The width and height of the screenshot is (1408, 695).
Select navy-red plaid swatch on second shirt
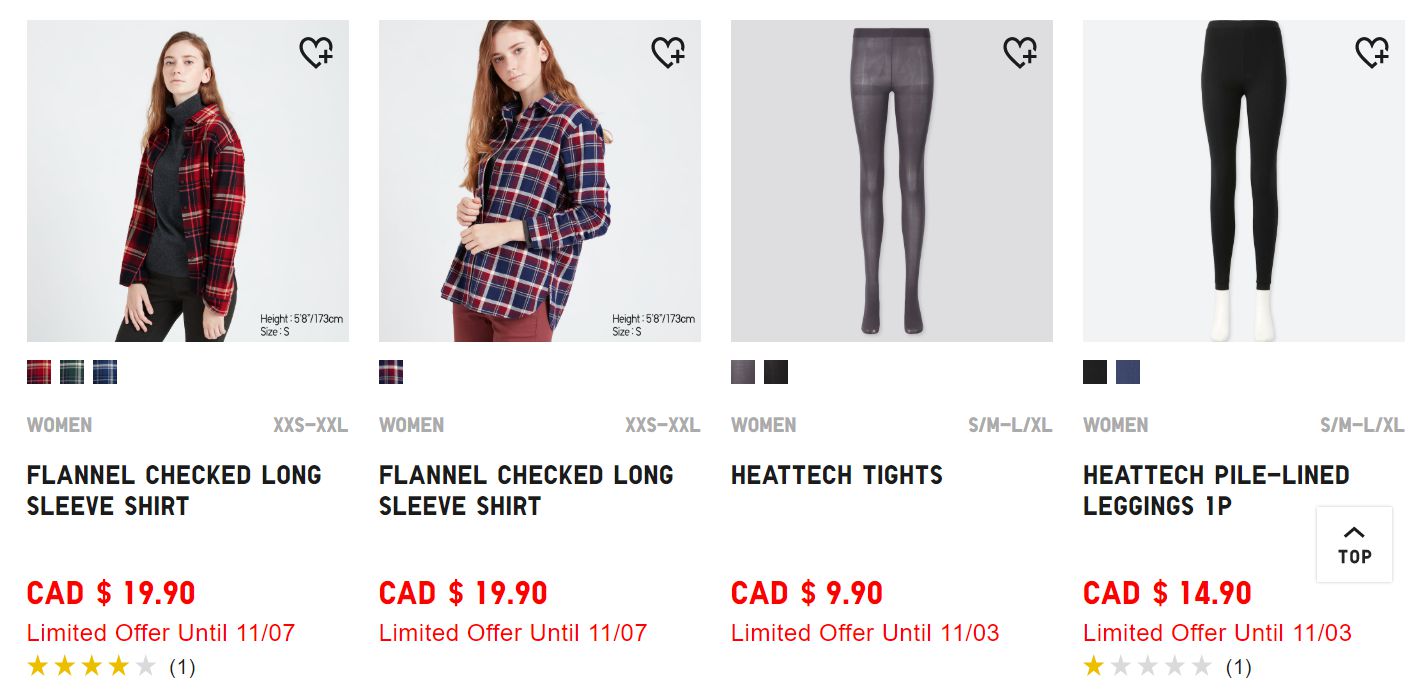coord(391,372)
